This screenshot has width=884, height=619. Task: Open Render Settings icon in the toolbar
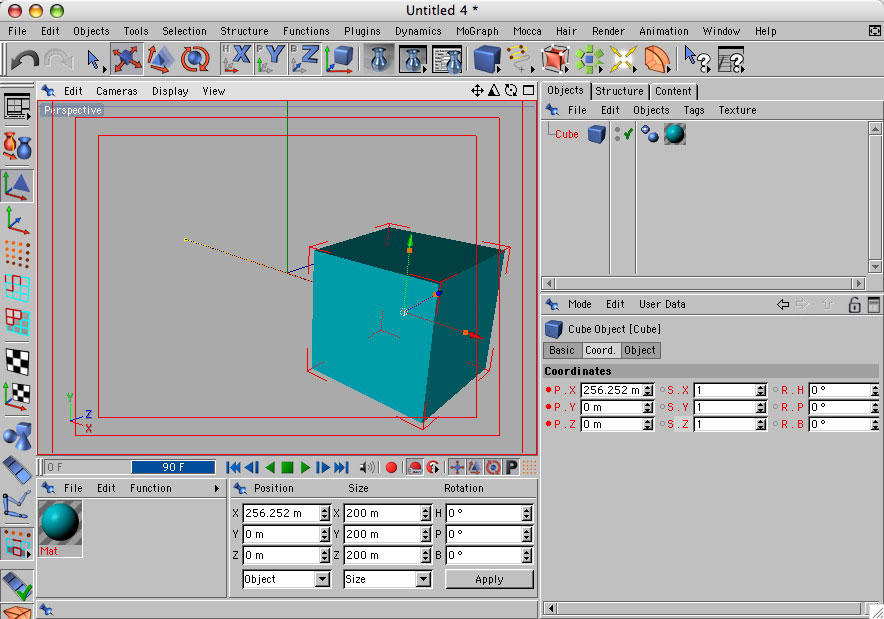coord(446,60)
